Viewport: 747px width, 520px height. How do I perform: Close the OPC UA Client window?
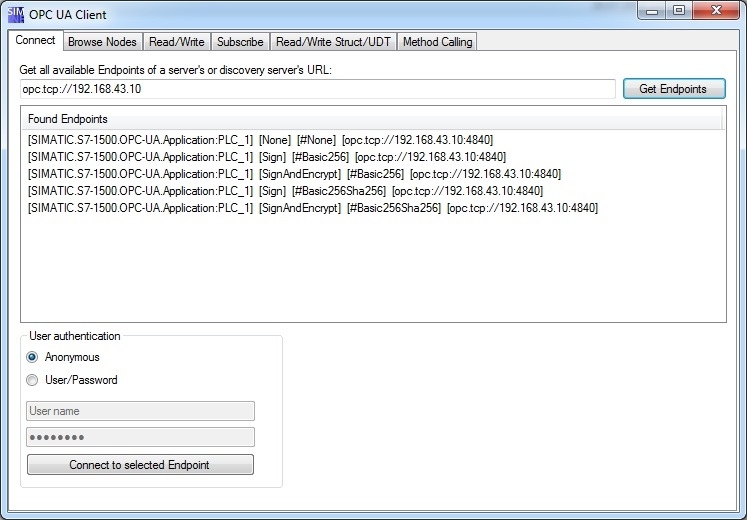coord(716,11)
